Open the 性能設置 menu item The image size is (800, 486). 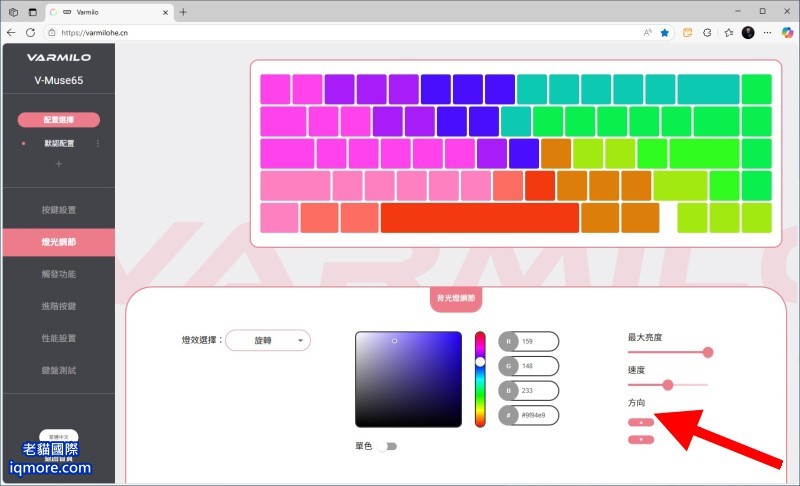tap(59, 339)
